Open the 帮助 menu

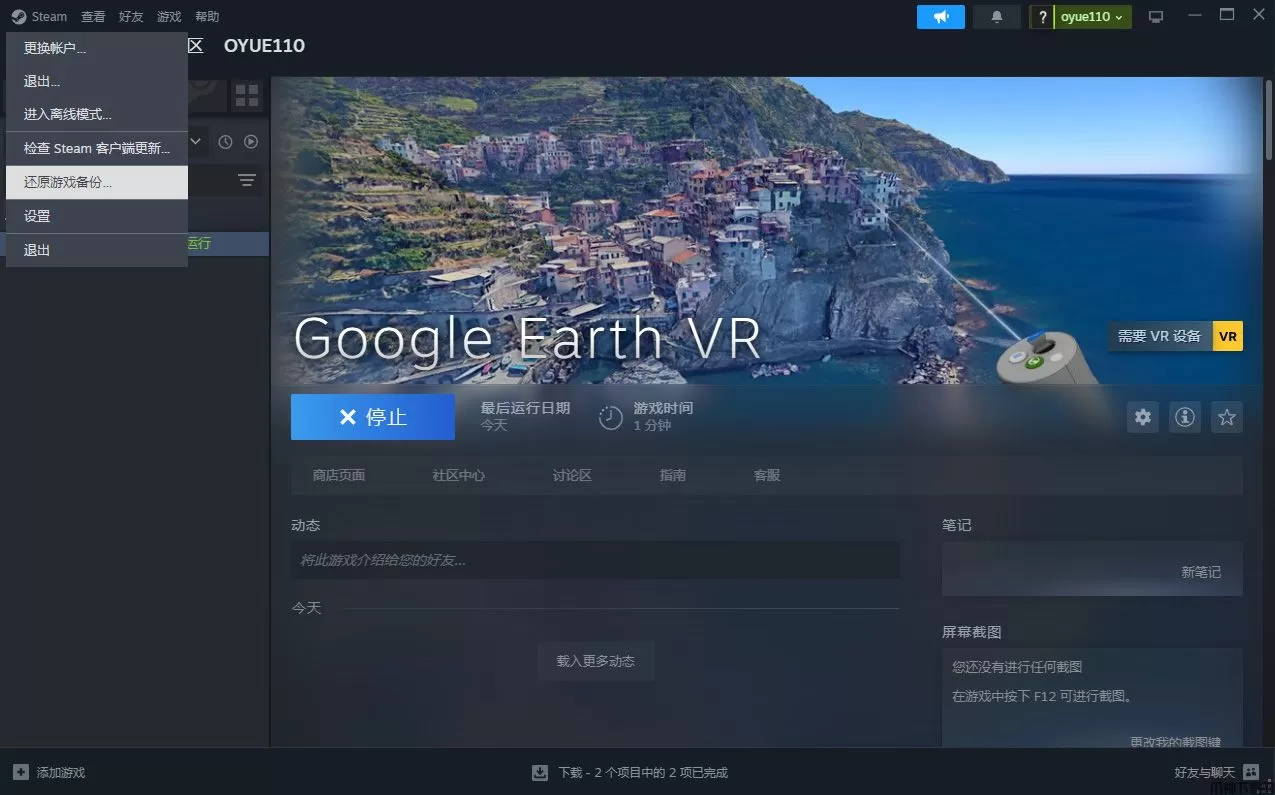207,16
